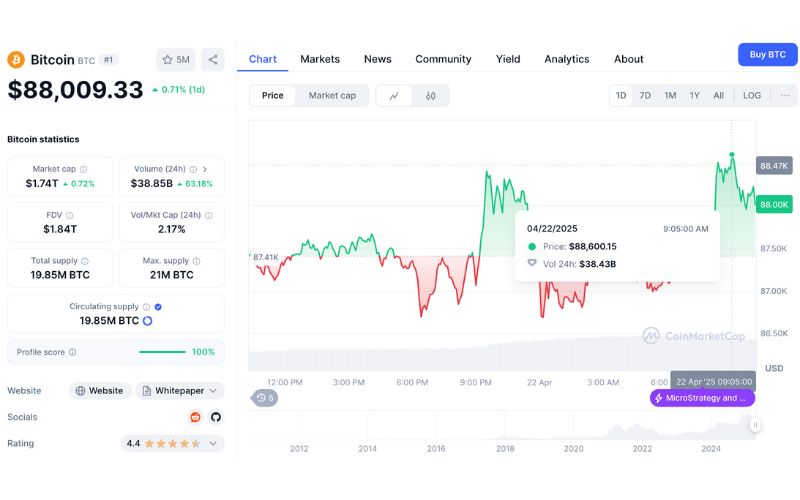Click the FDV info icon
The width and height of the screenshot is (800, 500).
pyautogui.click(x=69, y=215)
